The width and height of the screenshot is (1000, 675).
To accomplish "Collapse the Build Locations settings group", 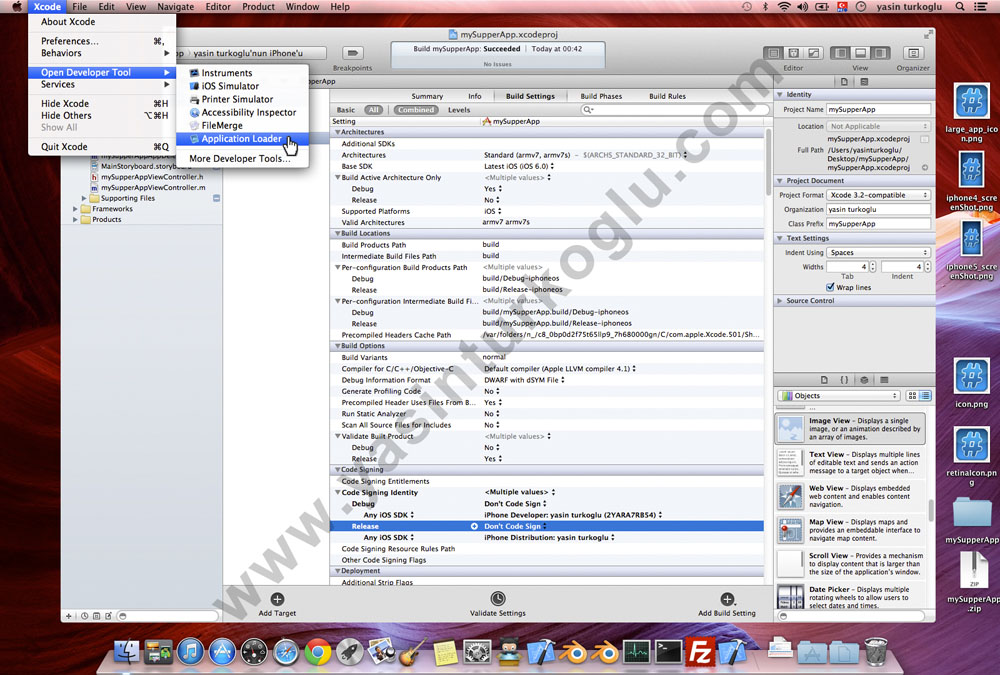I will [x=337, y=234].
